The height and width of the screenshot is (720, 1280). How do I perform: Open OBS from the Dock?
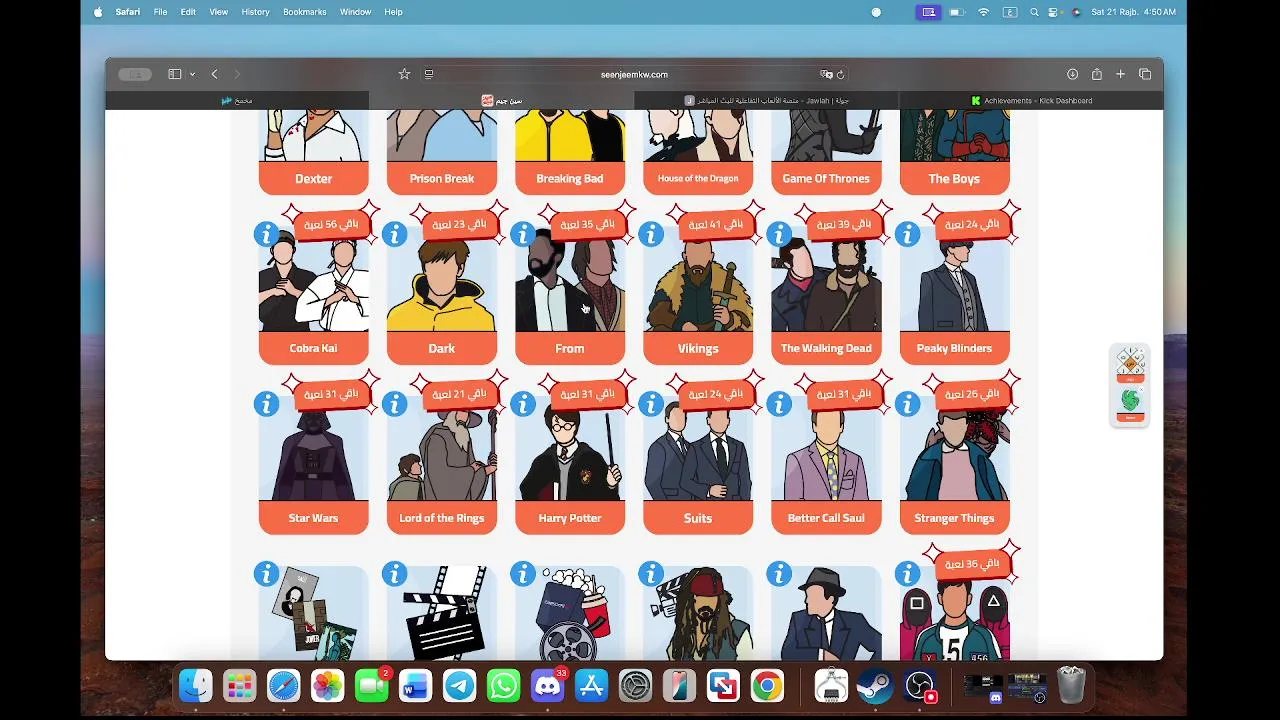point(919,685)
